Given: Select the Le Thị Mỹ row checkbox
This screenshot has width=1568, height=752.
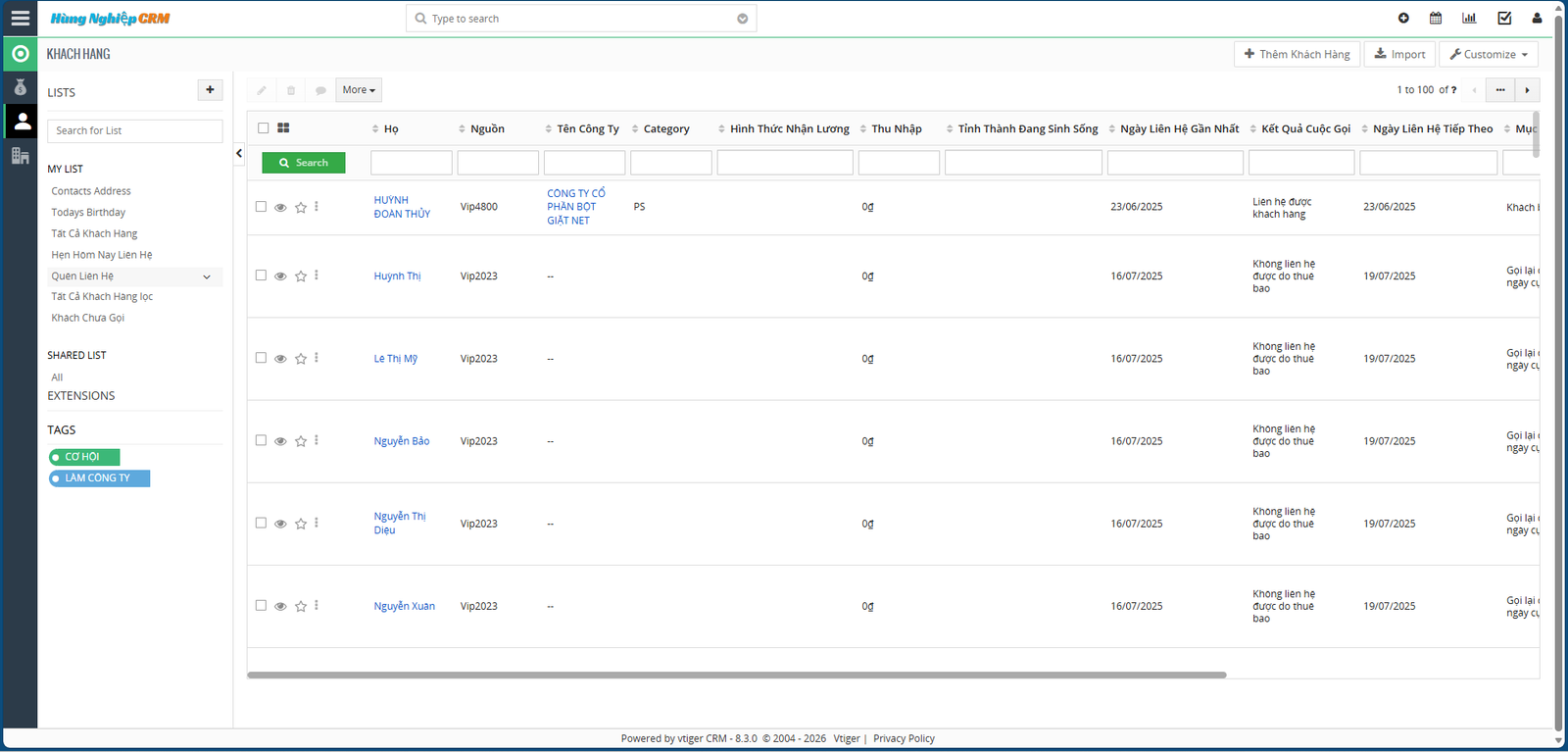Looking at the screenshot, I should 261,358.
